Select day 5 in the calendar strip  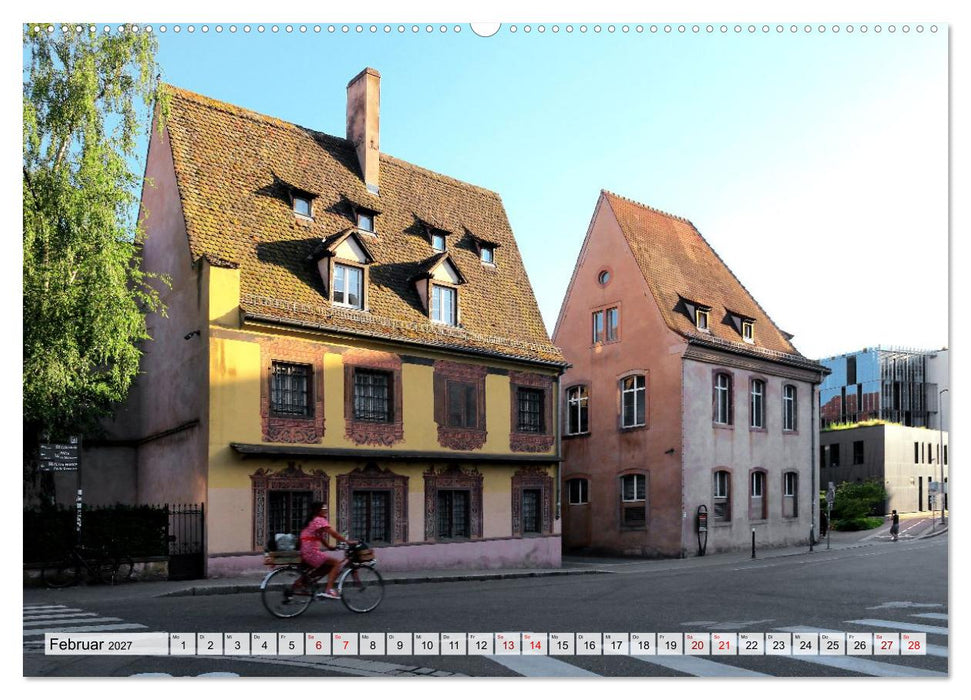click(291, 644)
